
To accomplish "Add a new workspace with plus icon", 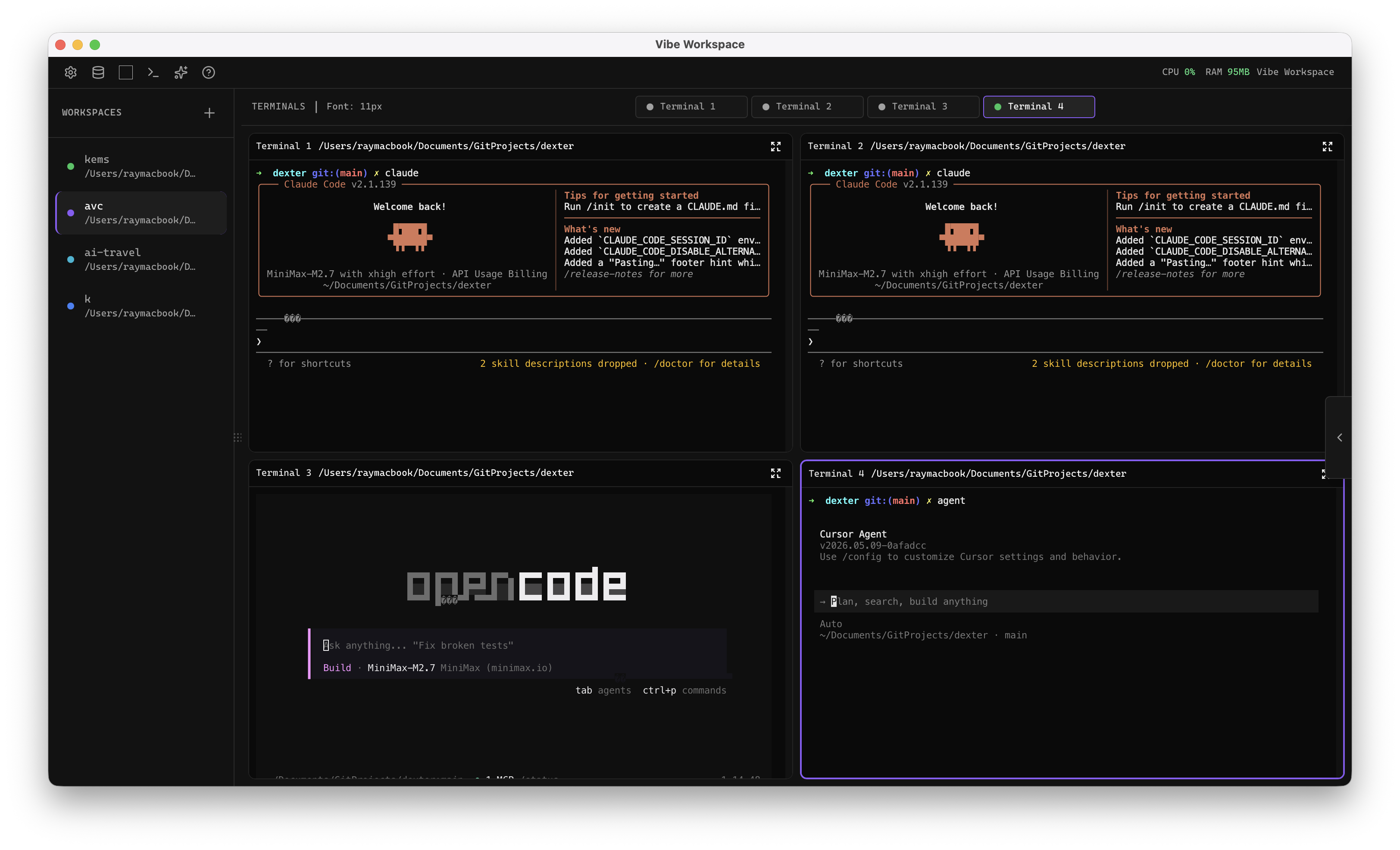I will coord(209,112).
